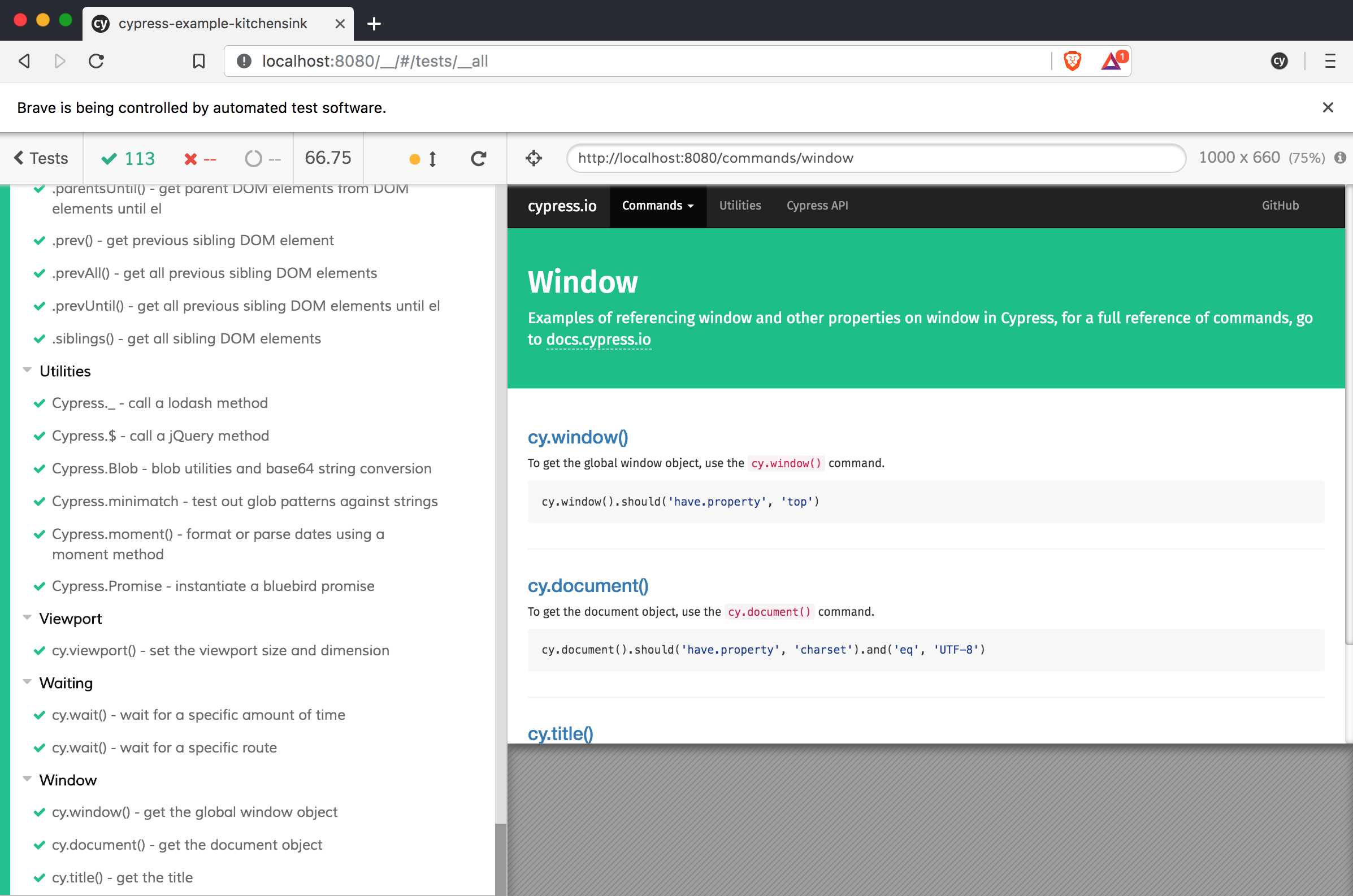
Task: Click the 66.75 test duration
Action: [328, 158]
